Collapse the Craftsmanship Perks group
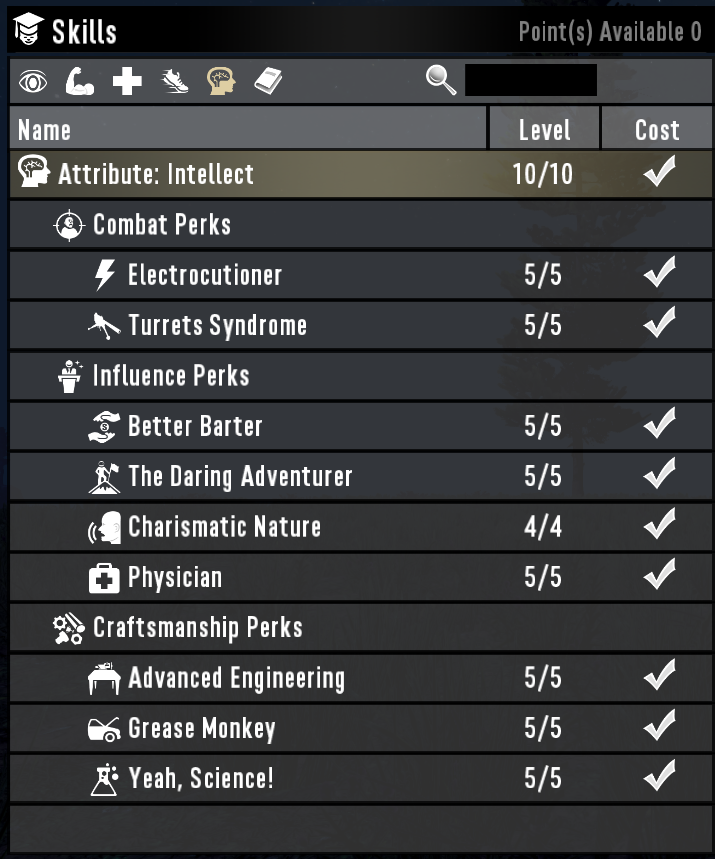The height and width of the screenshot is (859, 715). (x=361, y=628)
